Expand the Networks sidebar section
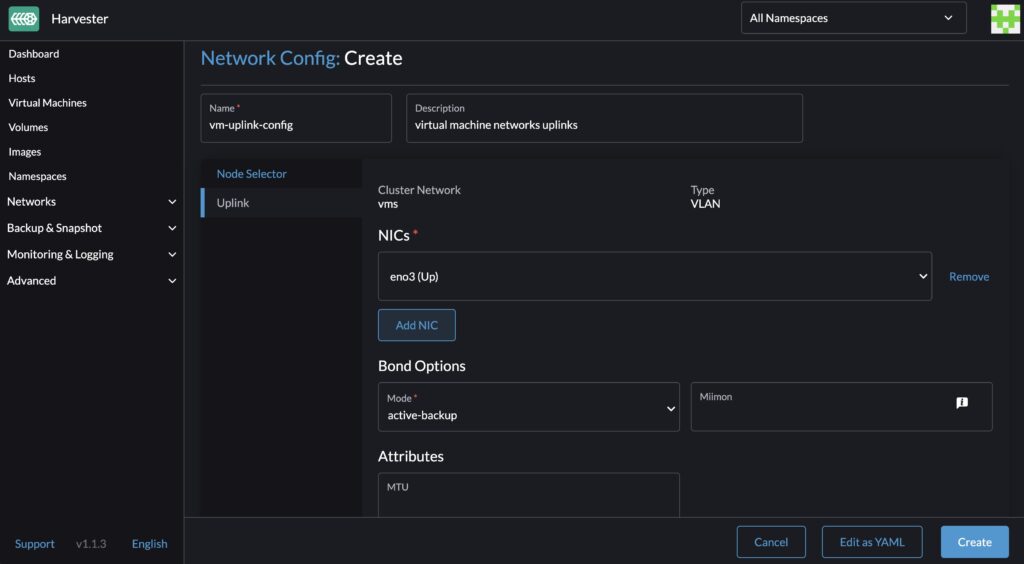The width and height of the screenshot is (1024, 564). tap(91, 202)
